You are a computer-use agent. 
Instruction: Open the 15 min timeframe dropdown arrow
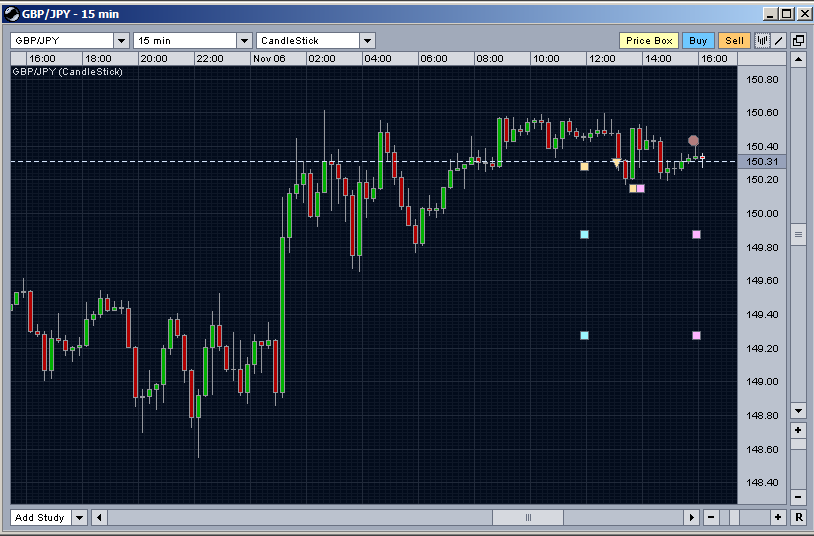pos(245,41)
